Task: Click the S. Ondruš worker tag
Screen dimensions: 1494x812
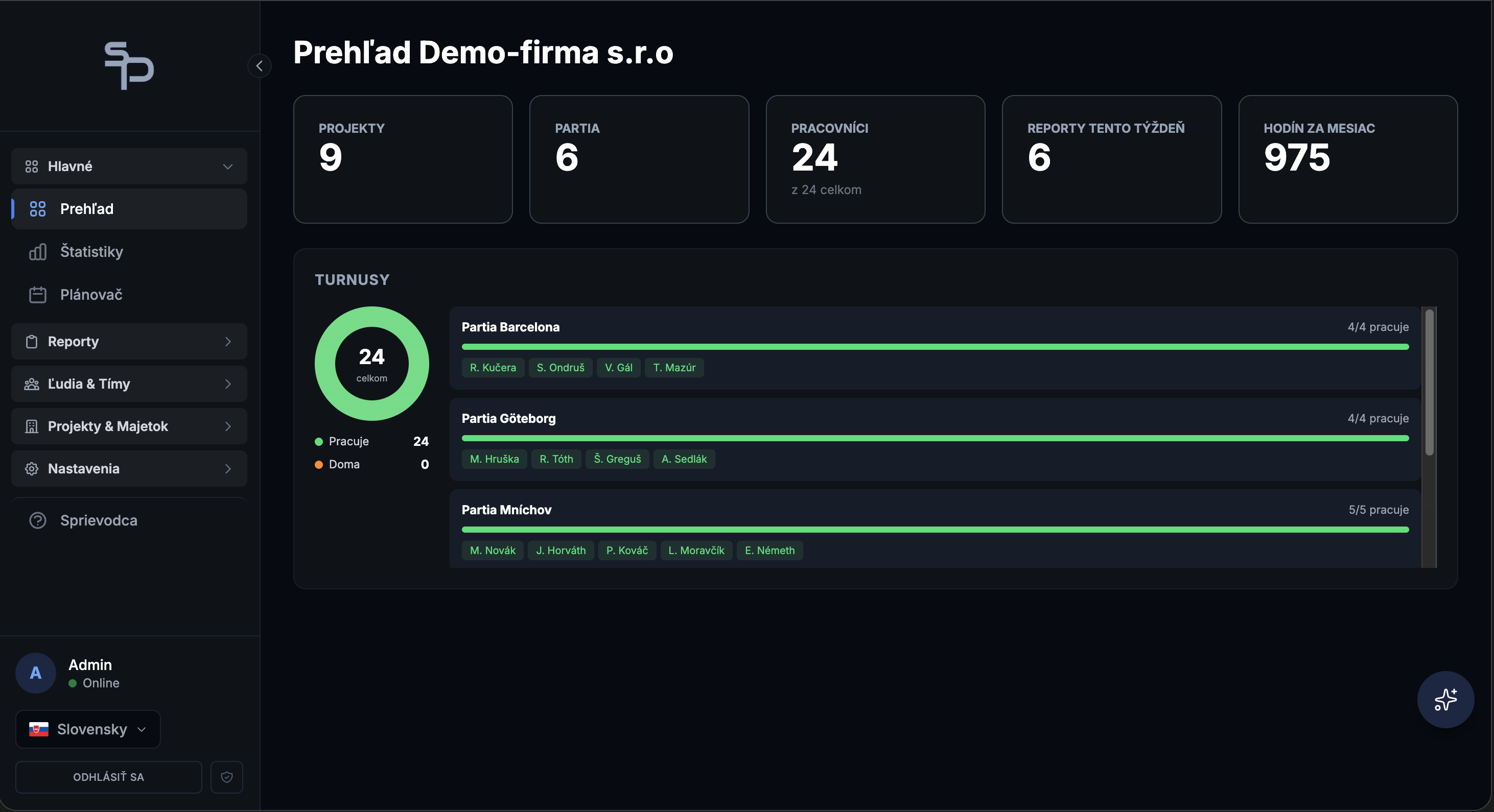Action: click(x=560, y=368)
